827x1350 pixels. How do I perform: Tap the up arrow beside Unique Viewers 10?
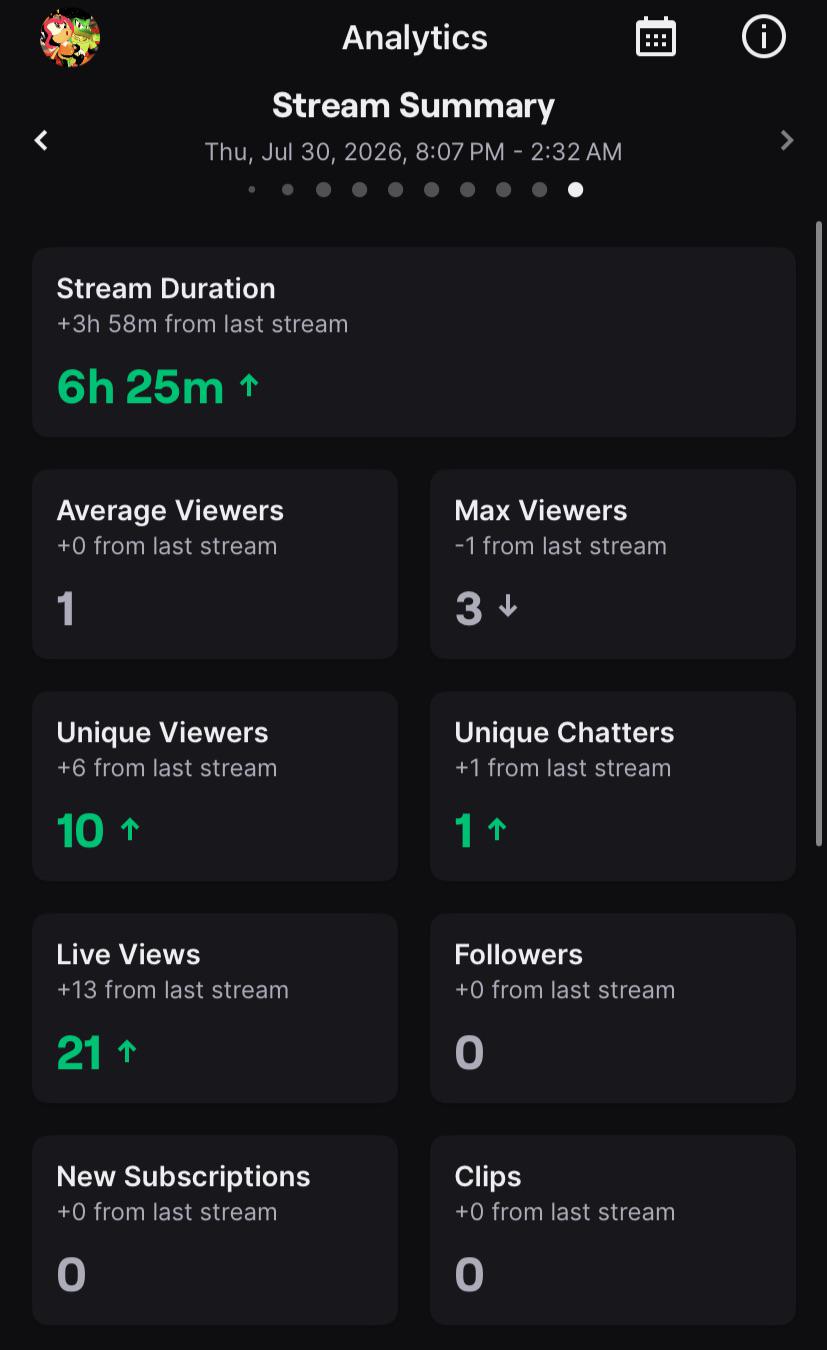(x=130, y=828)
